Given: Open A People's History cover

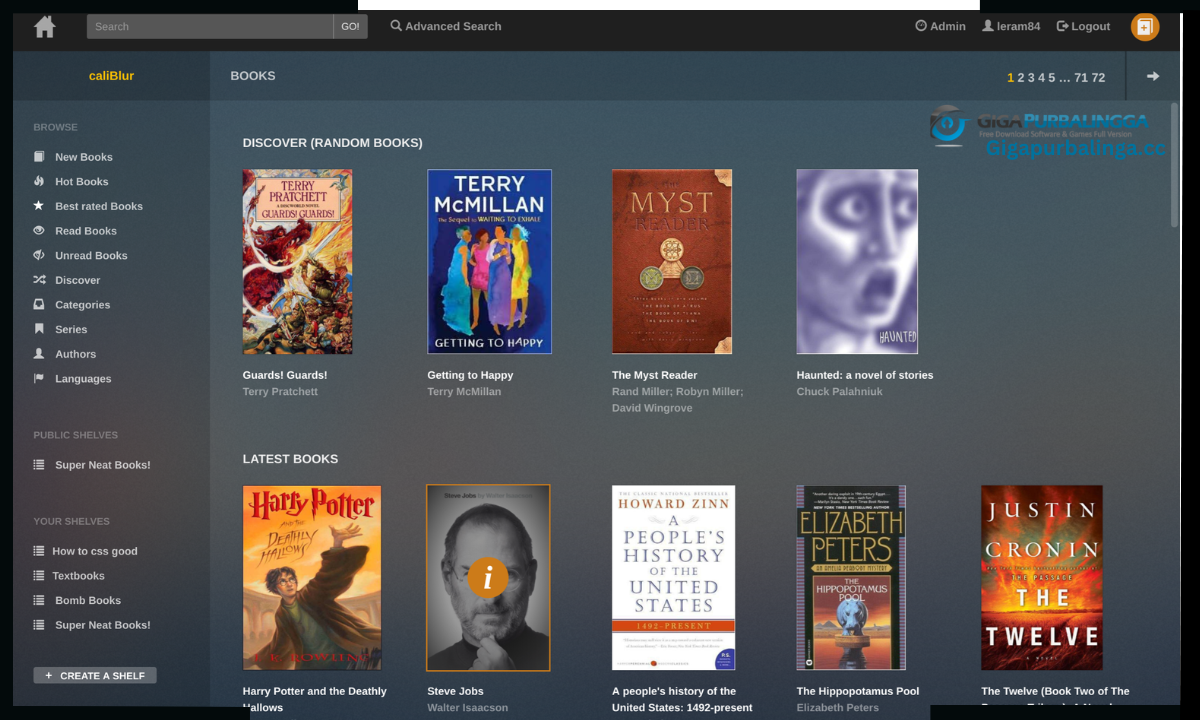Looking at the screenshot, I should tap(673, 578).
